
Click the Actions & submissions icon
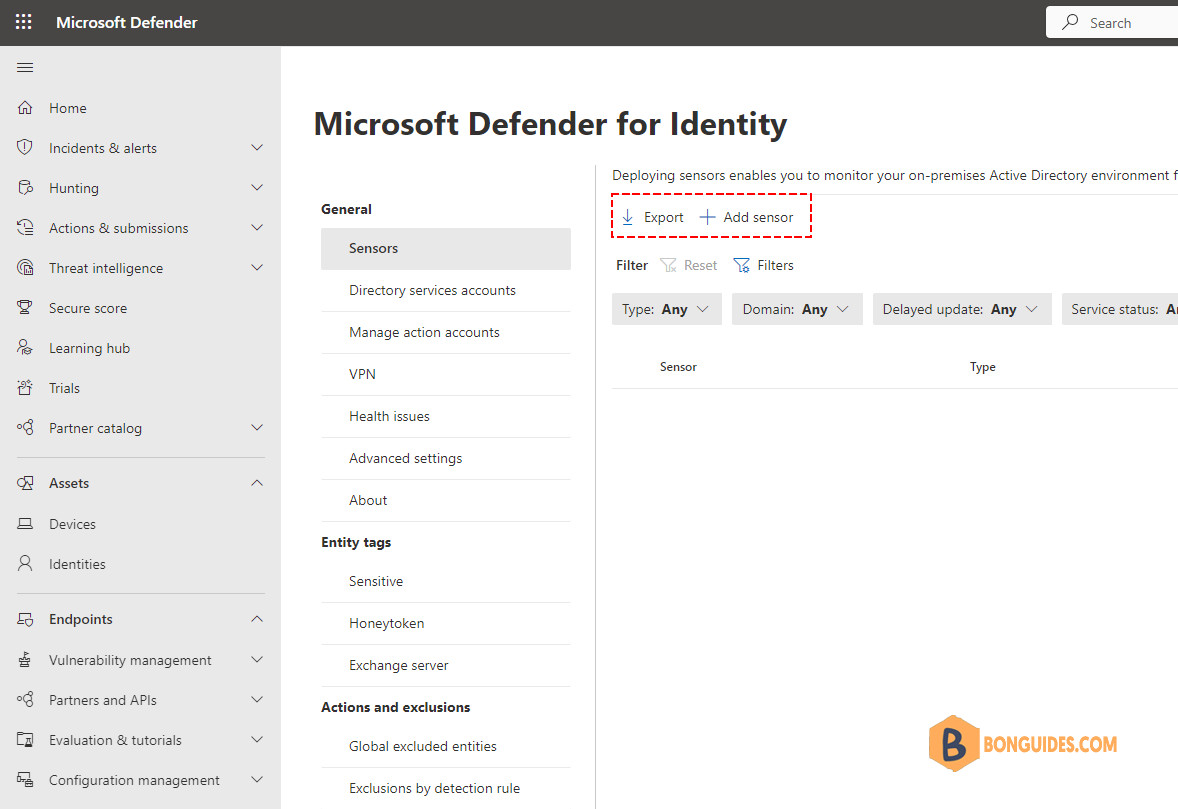25,228
